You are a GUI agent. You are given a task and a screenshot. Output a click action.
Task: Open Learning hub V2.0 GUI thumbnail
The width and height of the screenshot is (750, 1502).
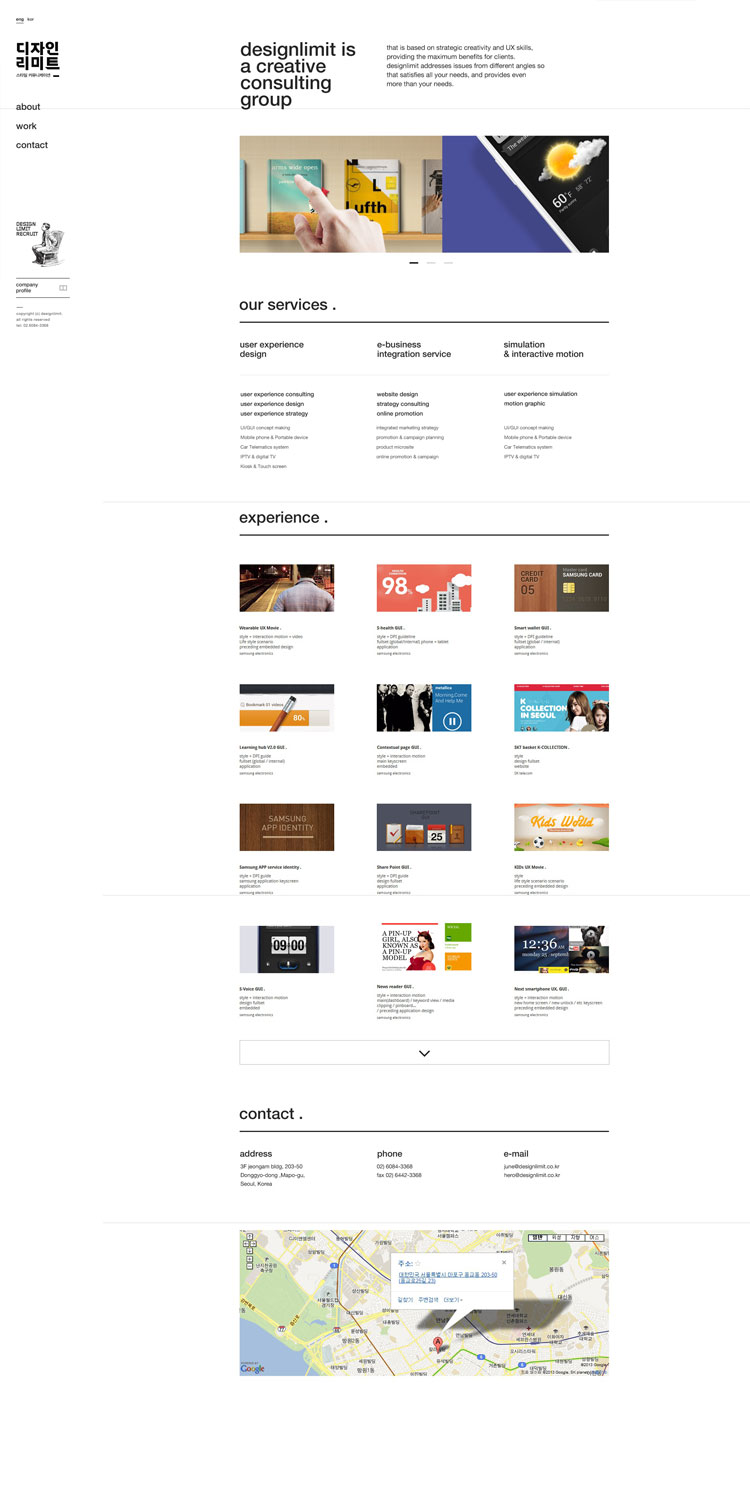[287, 708]
